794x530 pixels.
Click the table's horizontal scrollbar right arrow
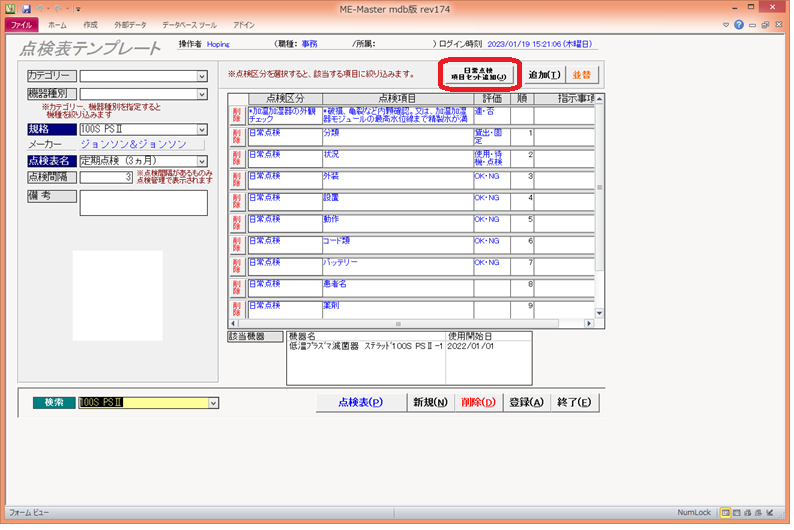(x=589, y=323)
